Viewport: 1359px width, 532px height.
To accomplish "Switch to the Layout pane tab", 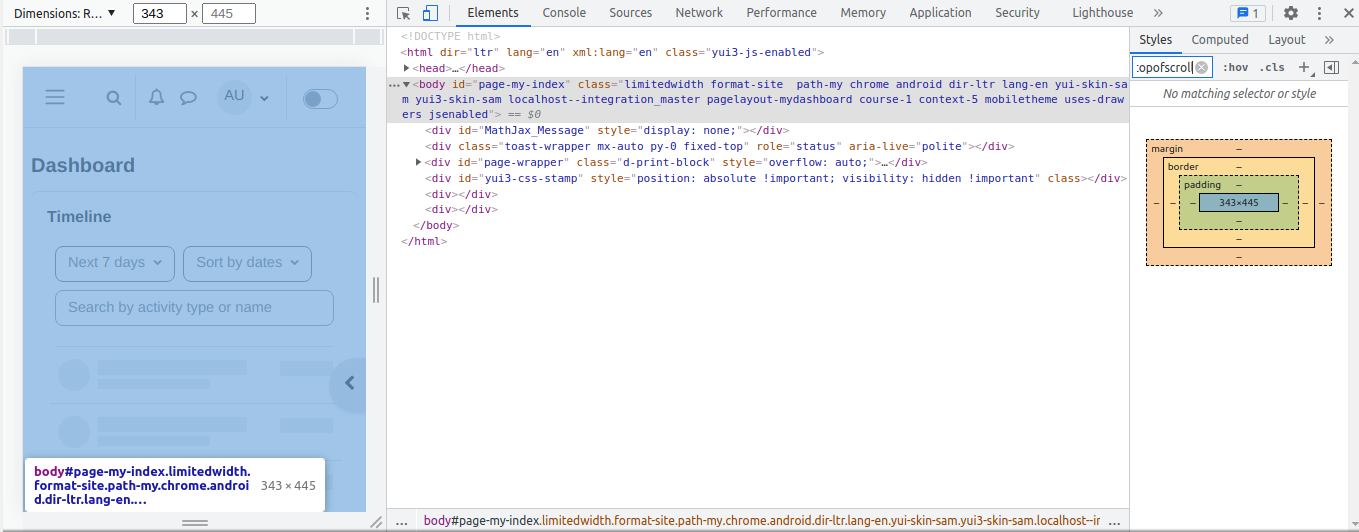I will pos(1287,40).
